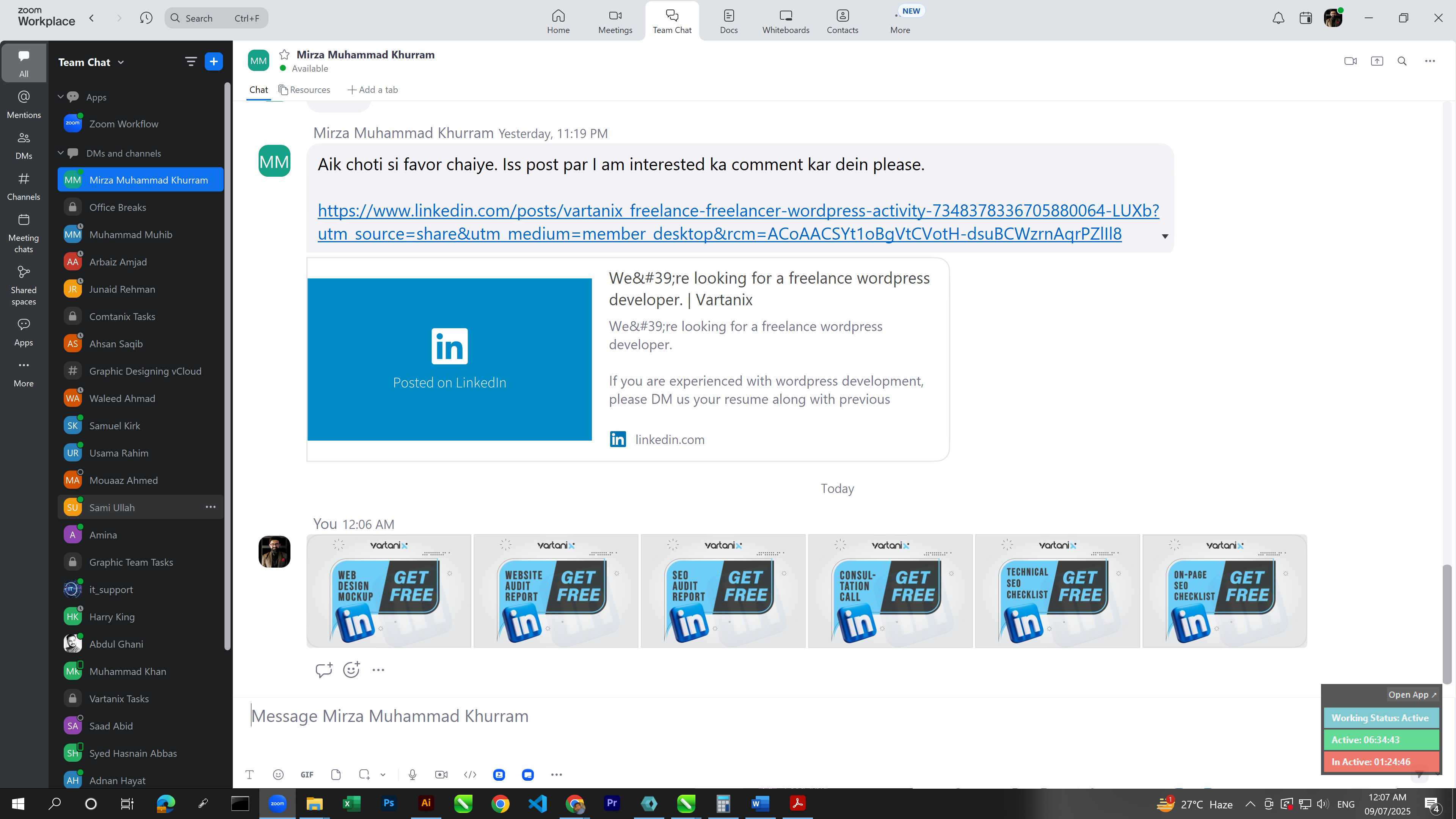Screen dimensions: 1456x819
Task: Collapse the DMs and channels section
Action: click(61, 152)
